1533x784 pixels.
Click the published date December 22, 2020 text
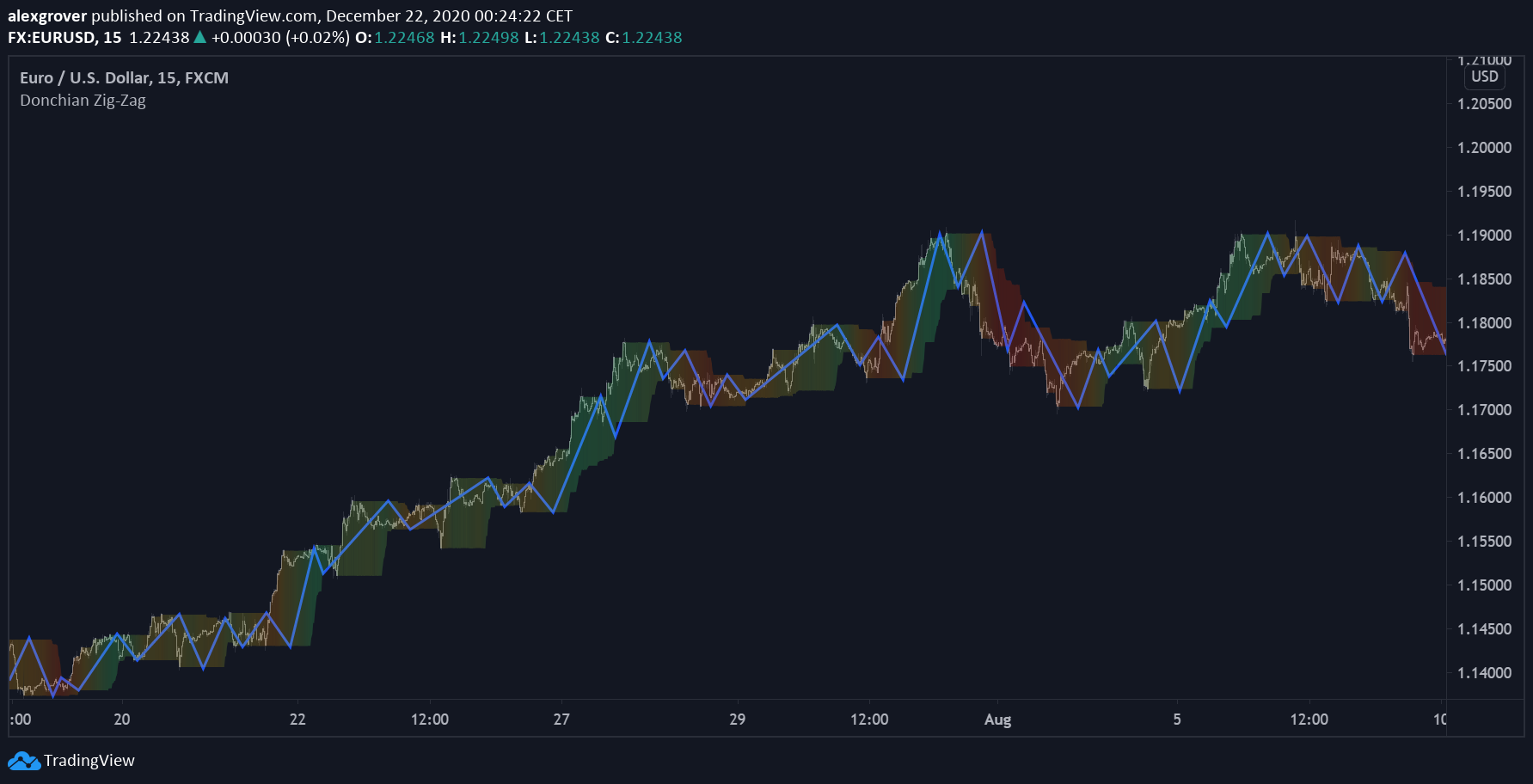tap(398, 16)
